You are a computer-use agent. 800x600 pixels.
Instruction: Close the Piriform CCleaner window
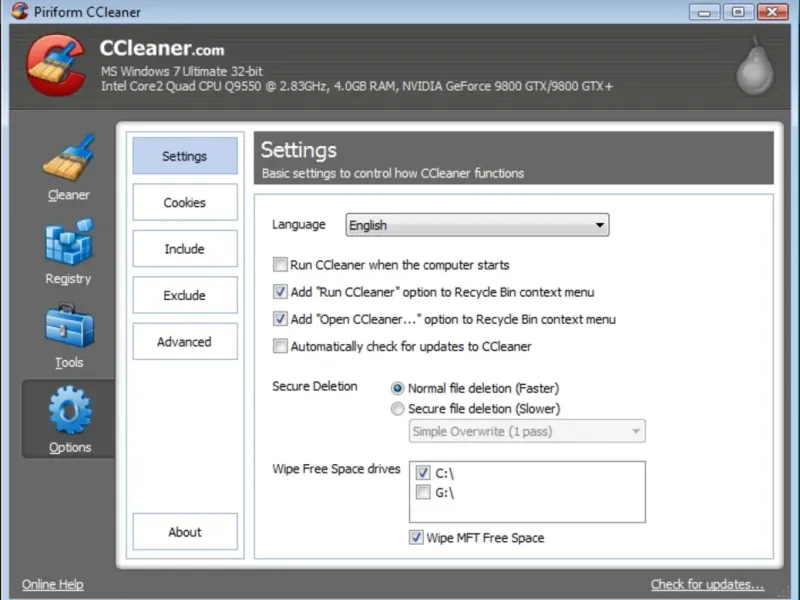click(x=772, y=12)
